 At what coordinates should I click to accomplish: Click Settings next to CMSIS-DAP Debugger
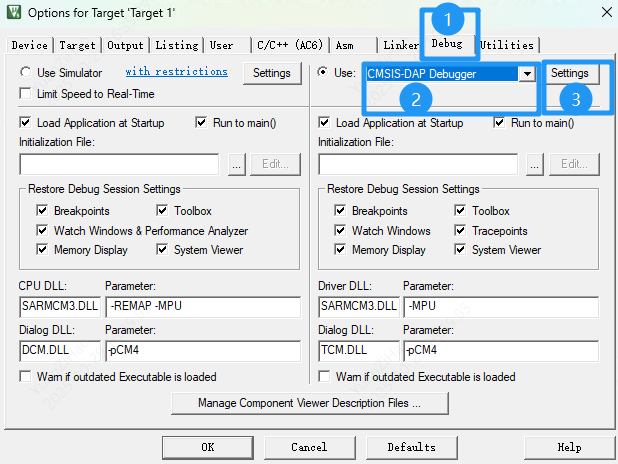tap(570, 74)
